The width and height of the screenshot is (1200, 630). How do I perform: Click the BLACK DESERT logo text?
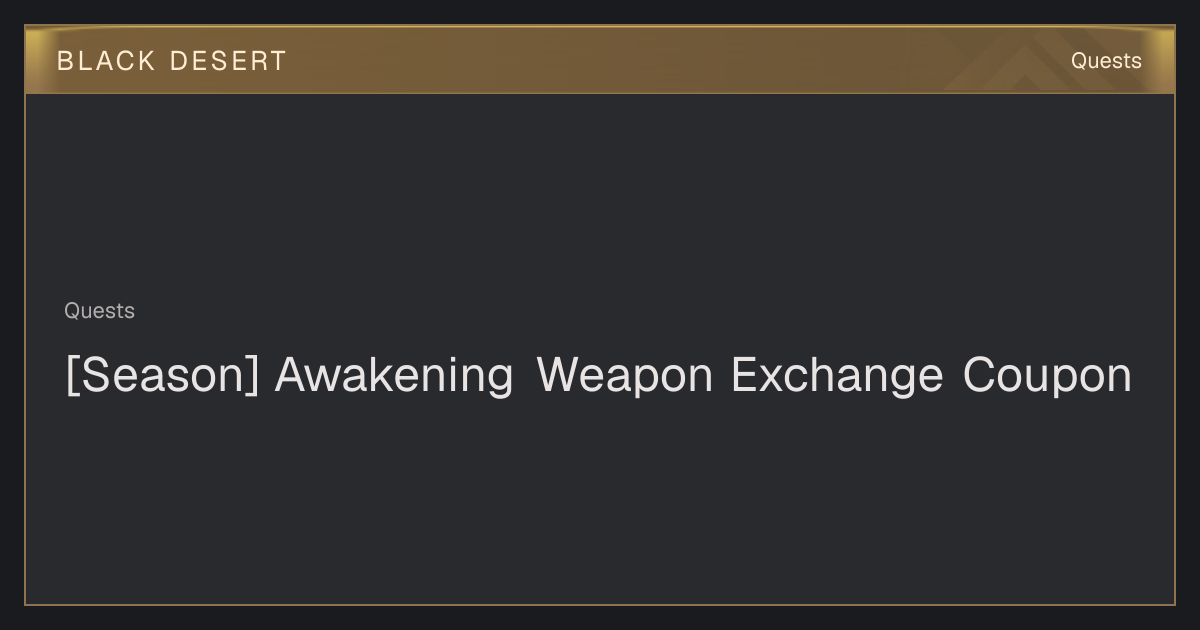point(172,61)
